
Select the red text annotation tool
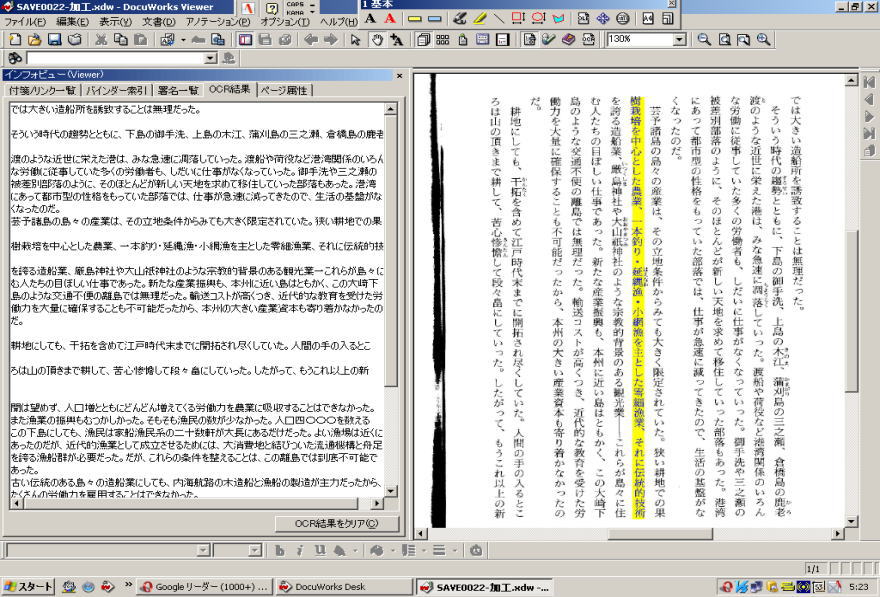(x=390, y=19)
